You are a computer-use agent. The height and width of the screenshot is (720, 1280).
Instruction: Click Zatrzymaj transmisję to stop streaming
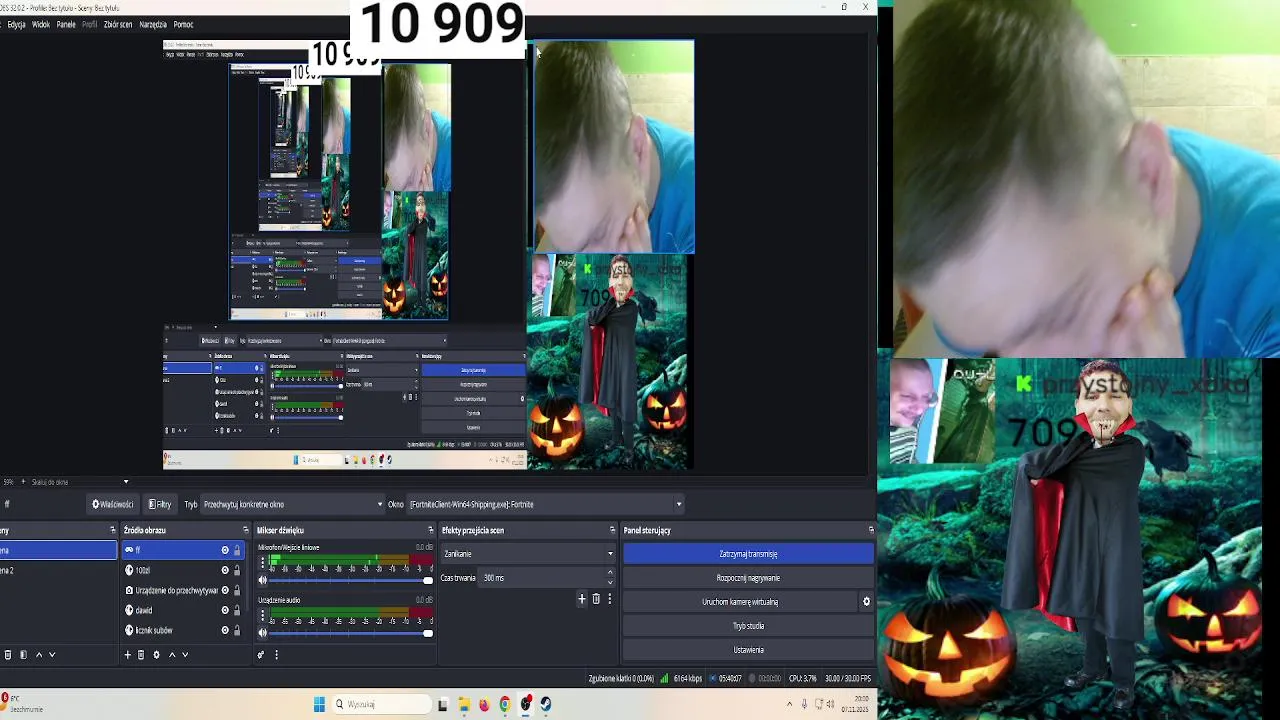(748, 554)
